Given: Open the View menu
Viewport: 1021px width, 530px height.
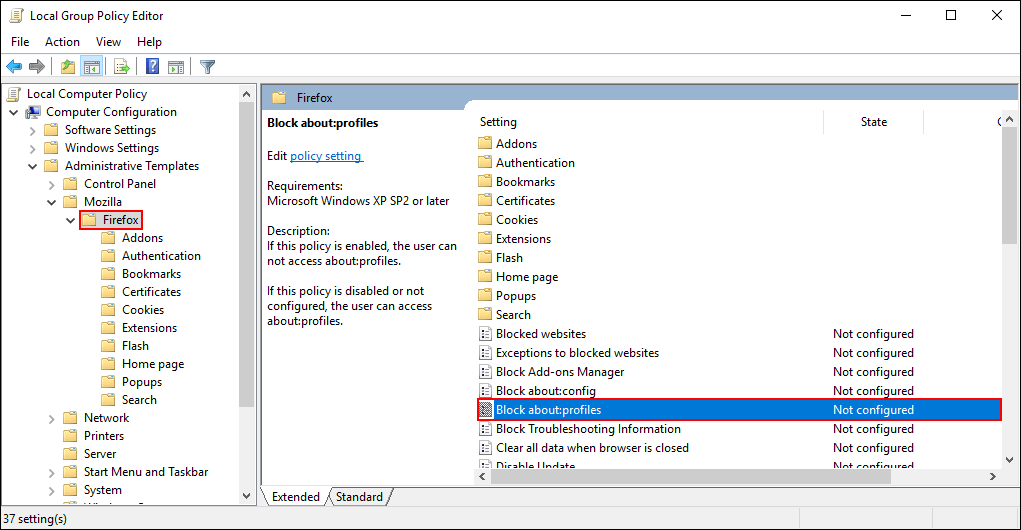Looking at the screenshot, I should [x=108, y=42].
